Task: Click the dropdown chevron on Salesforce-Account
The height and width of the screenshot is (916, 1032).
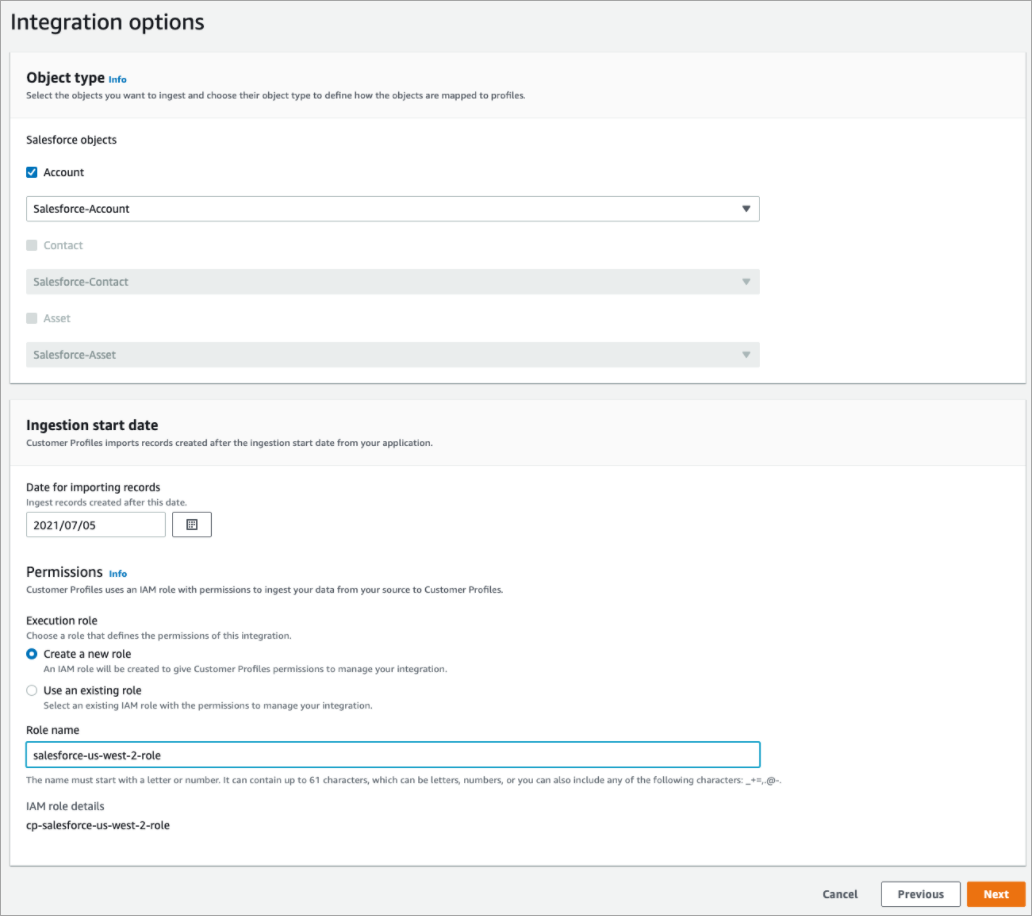Action: [746, 208]
